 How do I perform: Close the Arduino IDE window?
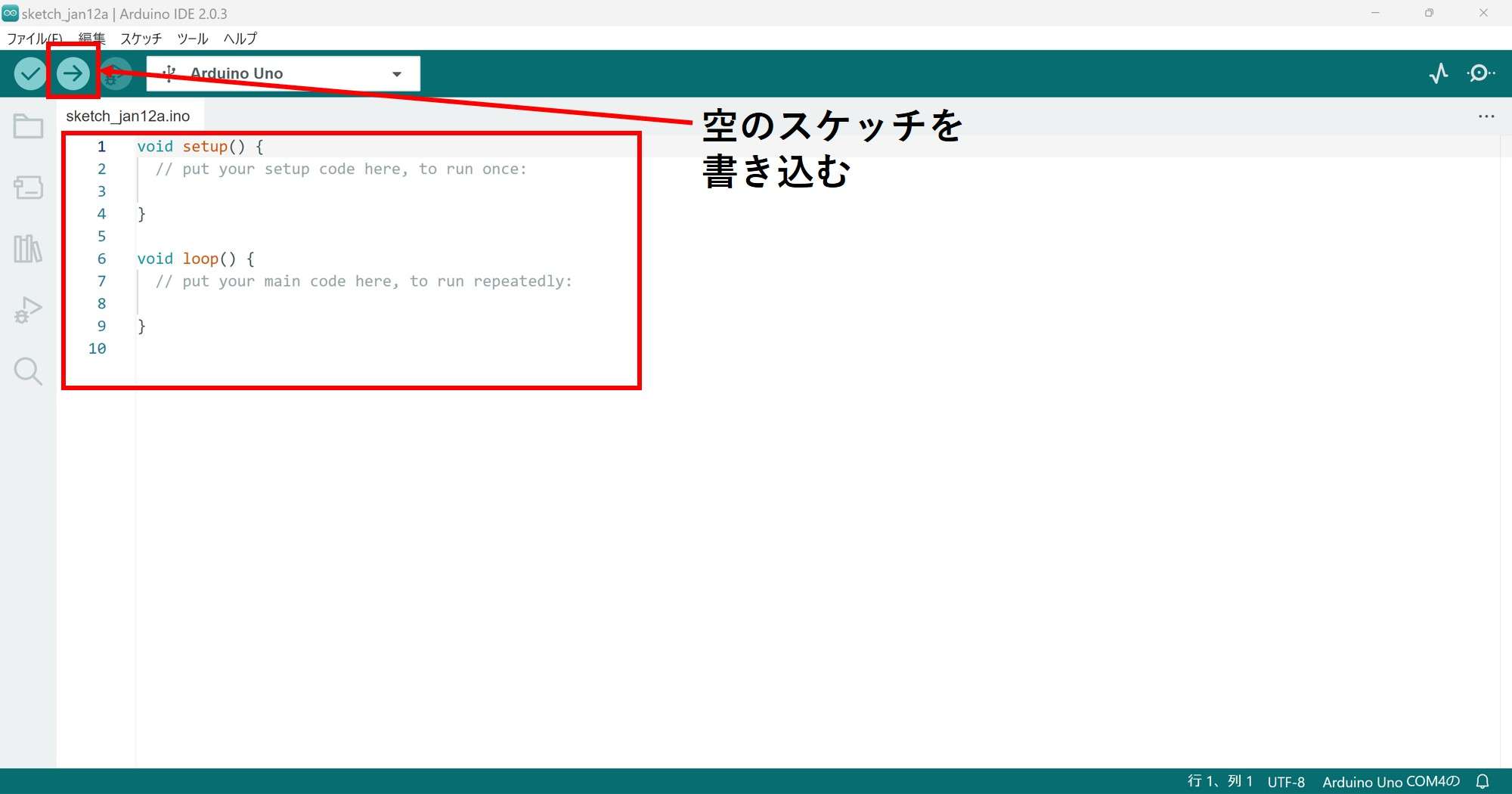tap(1483, 13)
